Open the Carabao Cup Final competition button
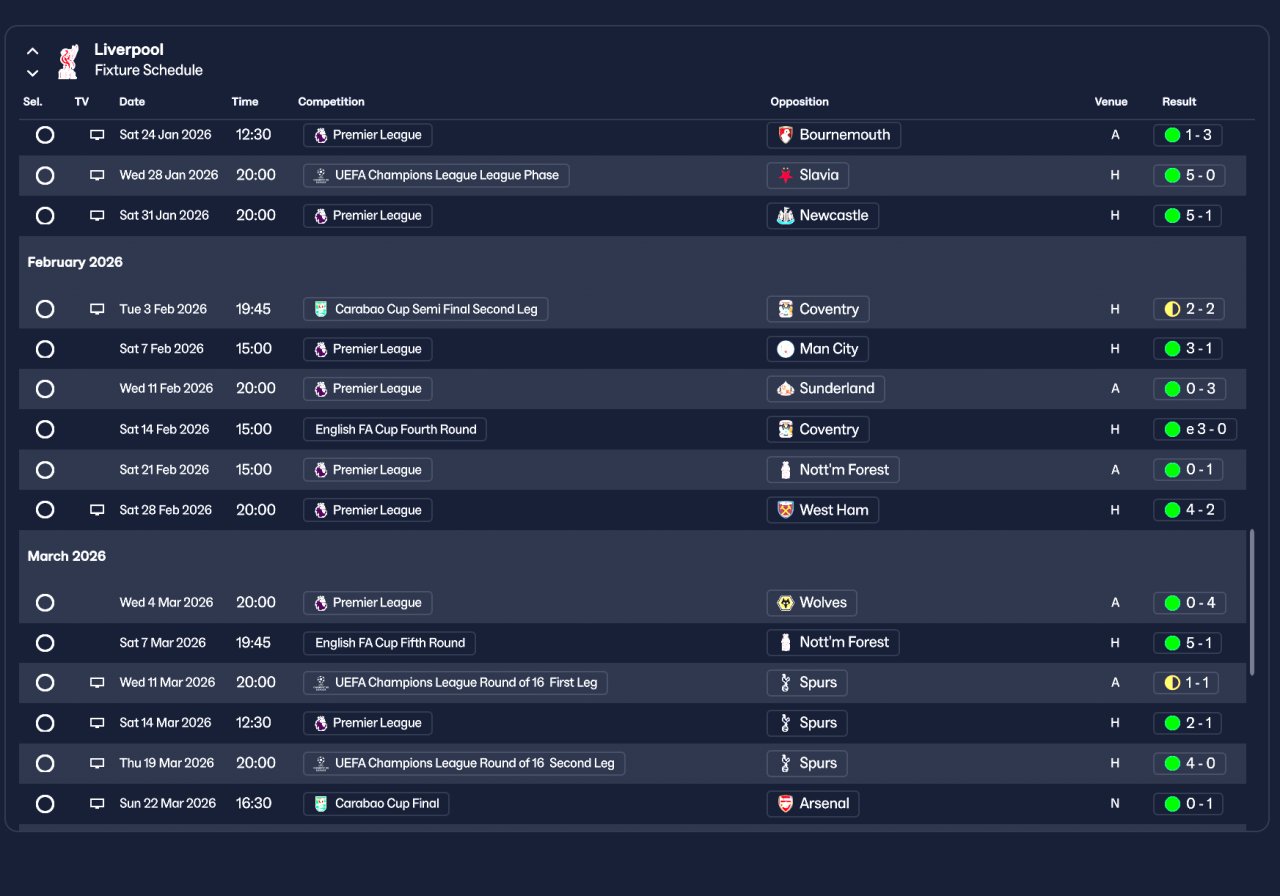This screenshot has height=896, width=1280. click(376, 803)
